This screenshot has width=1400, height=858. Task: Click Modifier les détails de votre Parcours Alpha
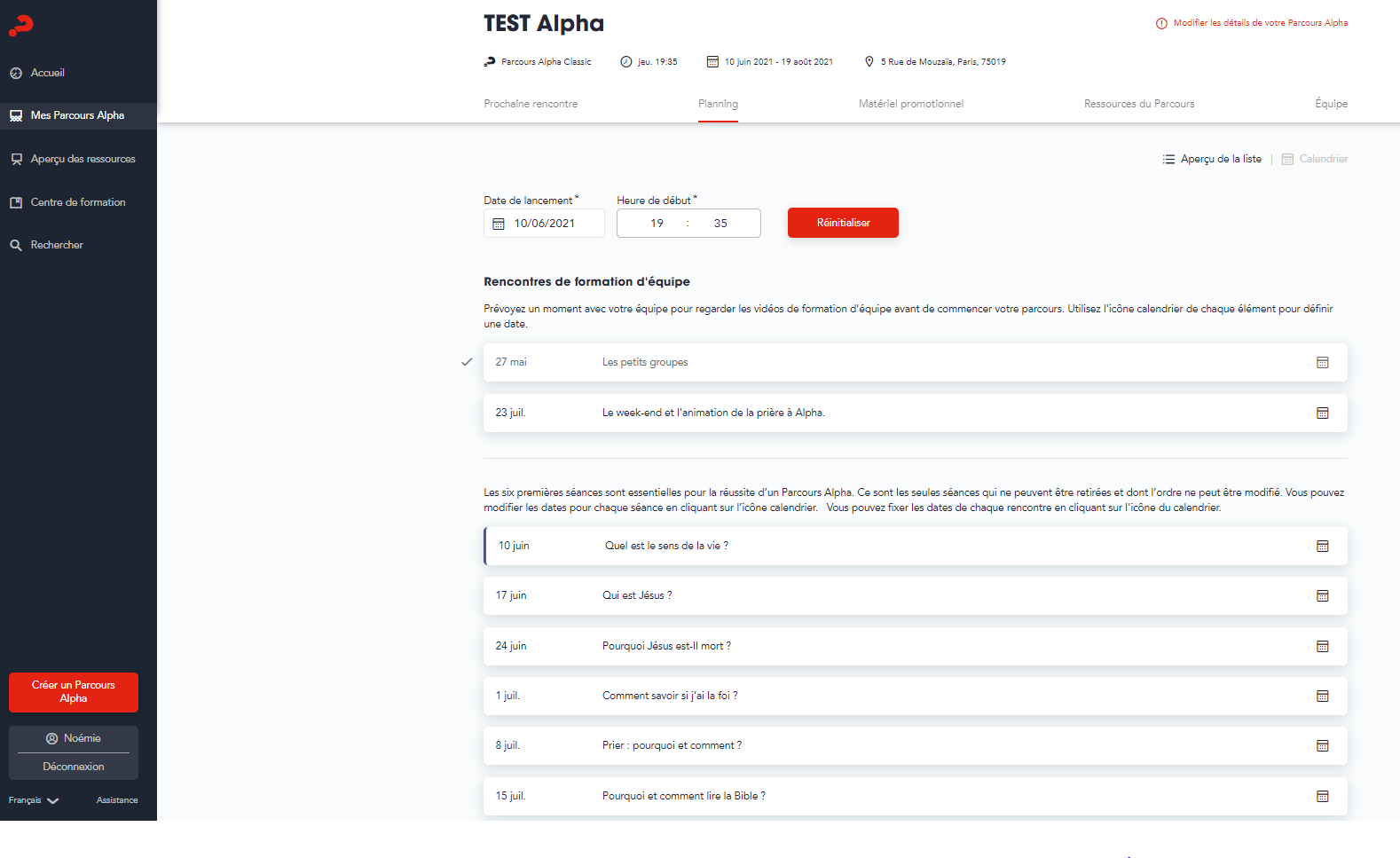(1261, 23)
